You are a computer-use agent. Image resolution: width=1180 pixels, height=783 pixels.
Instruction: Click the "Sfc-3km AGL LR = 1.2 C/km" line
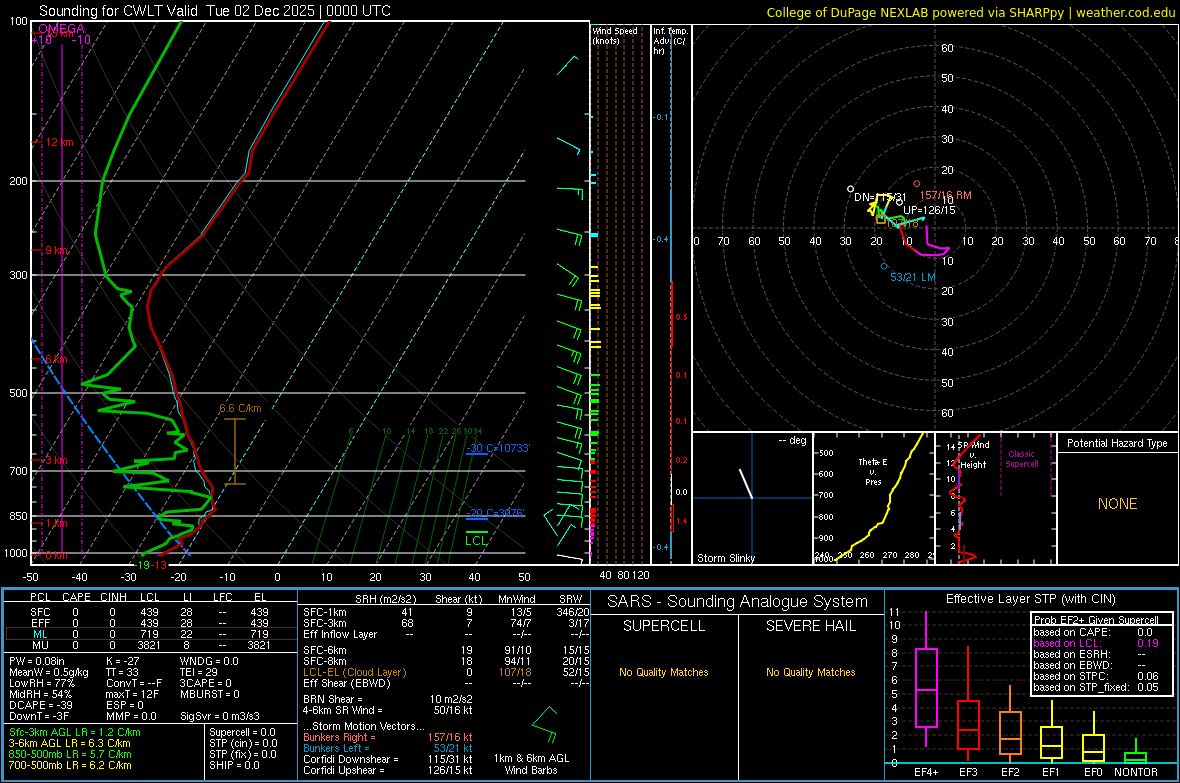click(75, 732)
